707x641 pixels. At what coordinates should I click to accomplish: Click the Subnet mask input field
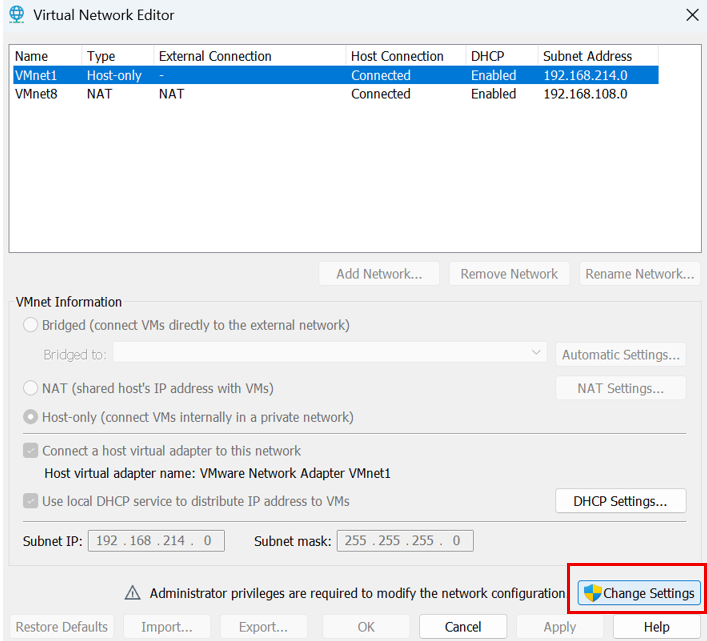click(x=405, y=540)
